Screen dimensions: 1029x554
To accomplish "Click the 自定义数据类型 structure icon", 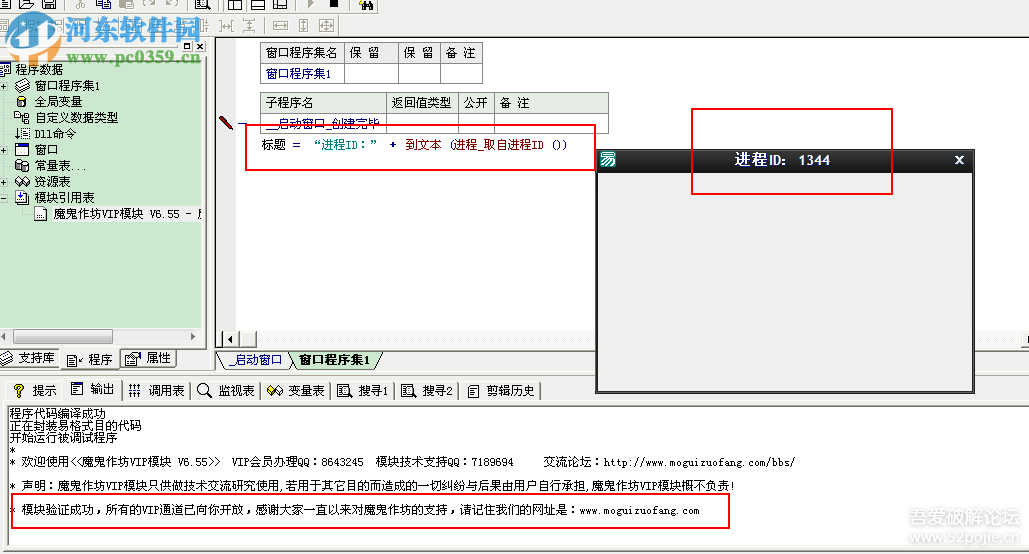I will (22, 117).
